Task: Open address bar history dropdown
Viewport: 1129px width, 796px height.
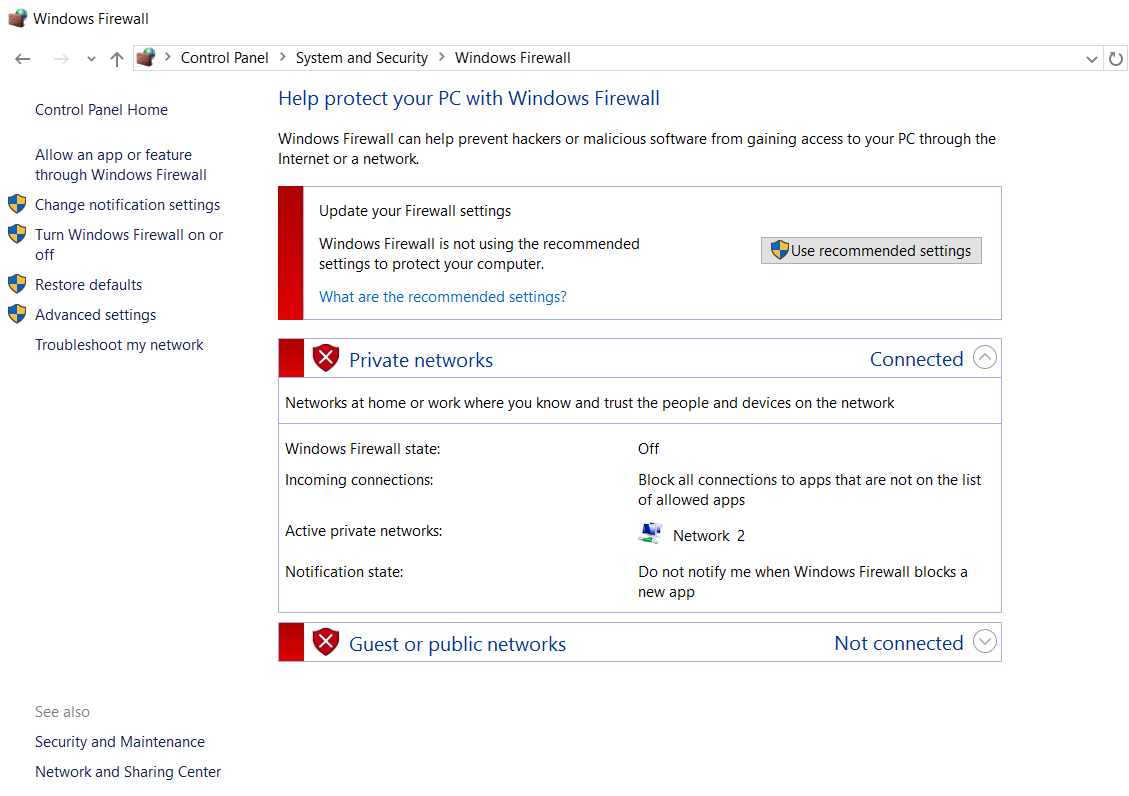Action: click(1092, 59)
